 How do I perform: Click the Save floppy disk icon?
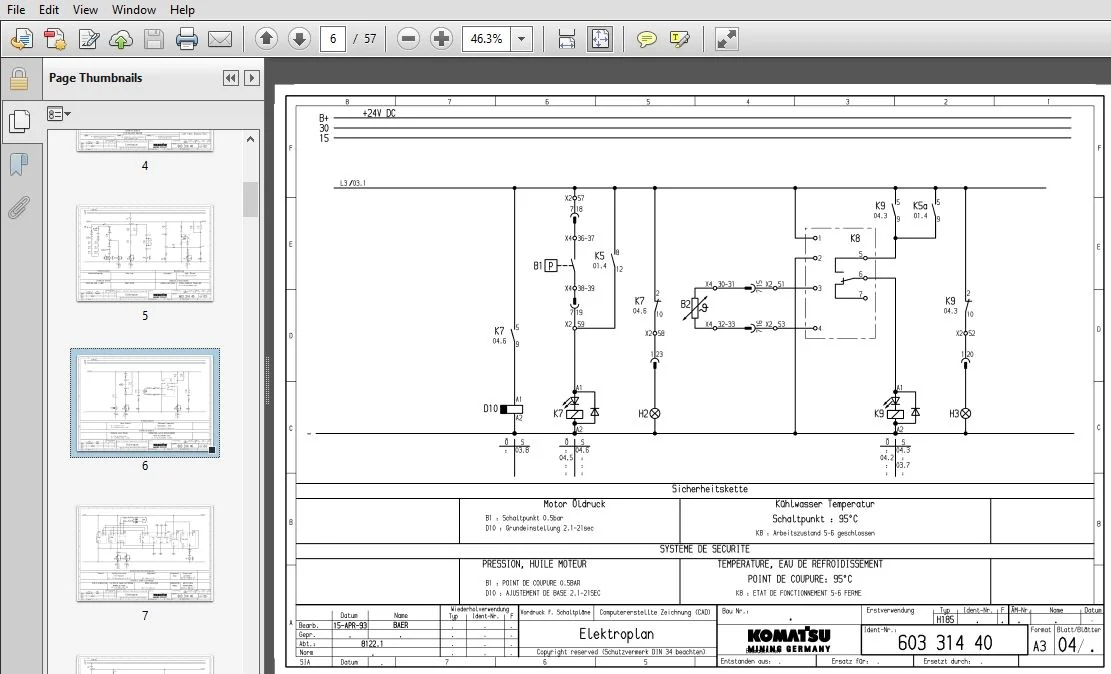pyautogui.click(x=154, y=39)
